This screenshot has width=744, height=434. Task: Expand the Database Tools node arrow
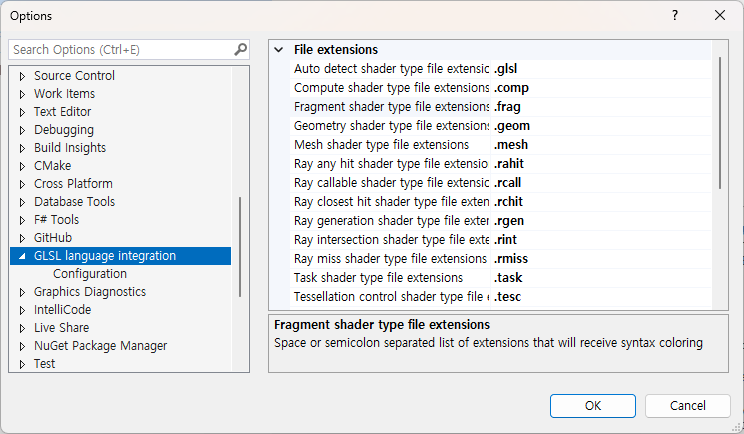pos(22,202)
